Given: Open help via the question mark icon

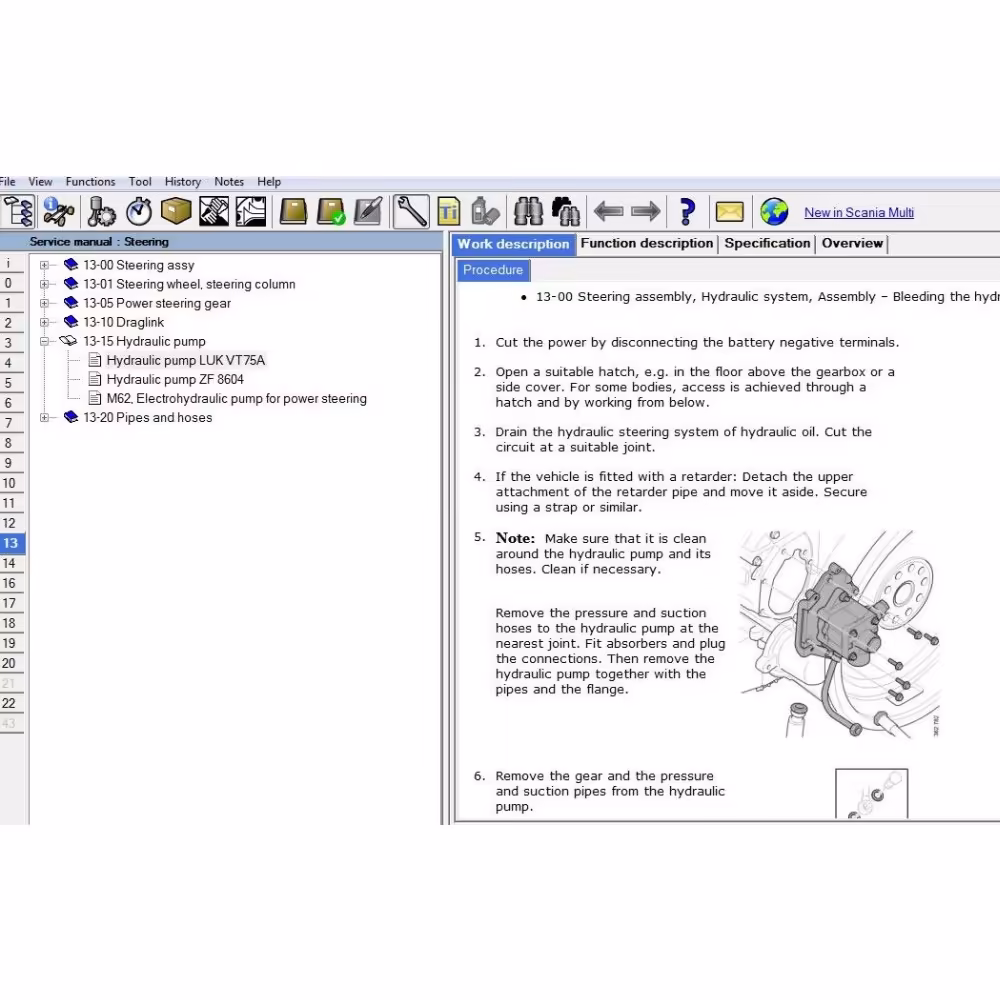Looking at the screenshot, I should click(687, 212).
